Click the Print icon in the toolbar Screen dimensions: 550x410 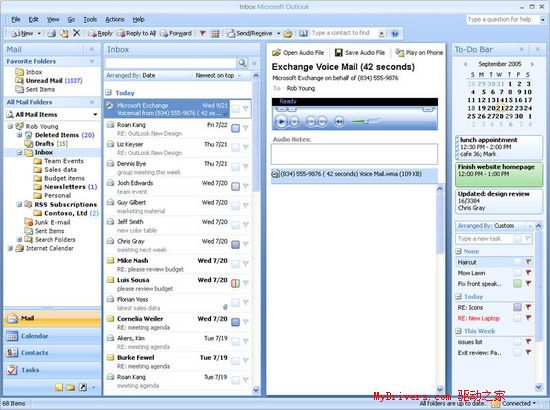pyautogui.click(x=52, y=34)
